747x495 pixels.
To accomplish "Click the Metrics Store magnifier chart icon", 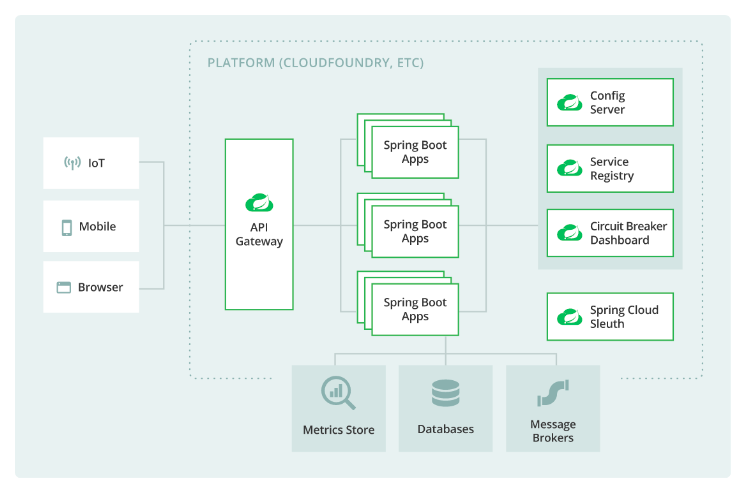I will pos(338,393).
